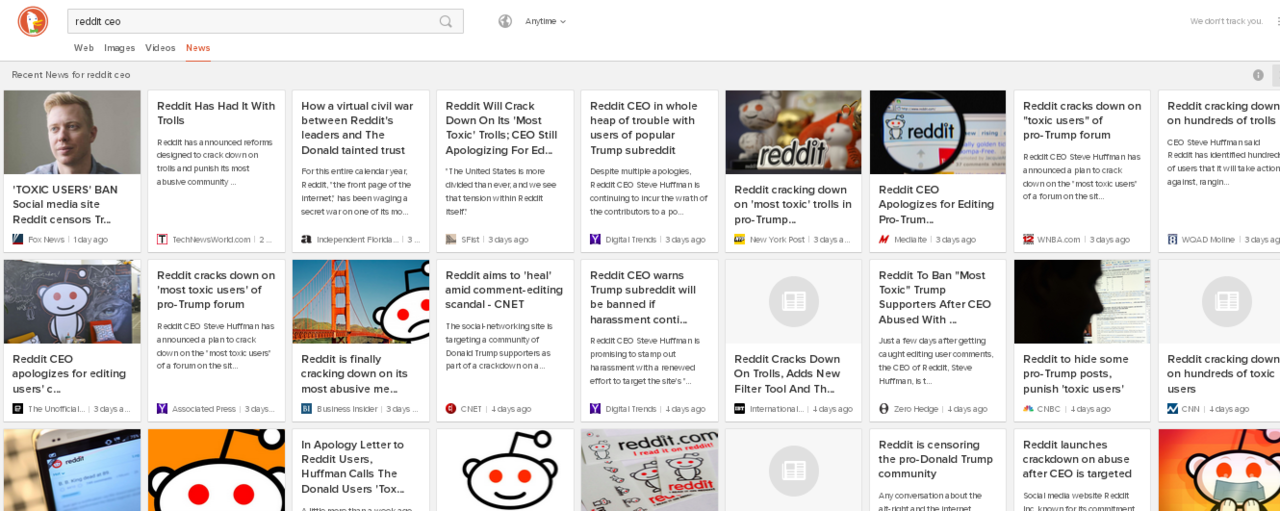The image size is (1280, 511).
Task: Click the WQAD Moline source icon
Action: [x=1172, y=239]
